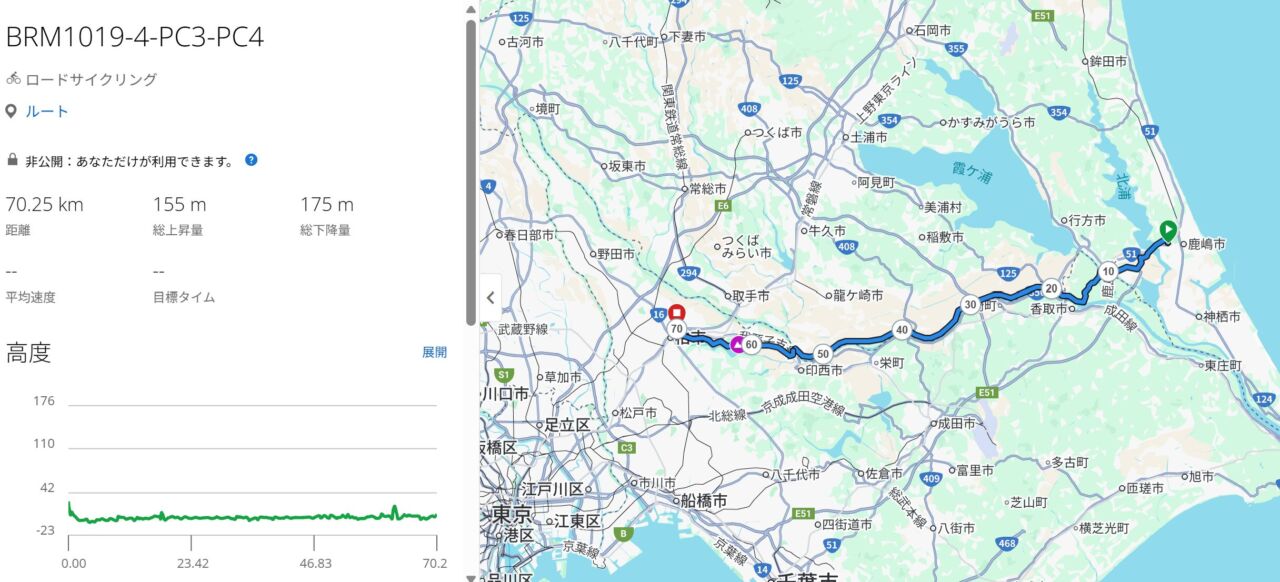This screenshot has width=1280, height=582.
Task: Click the green elevation profile line
Action: (x=250, y=518)
